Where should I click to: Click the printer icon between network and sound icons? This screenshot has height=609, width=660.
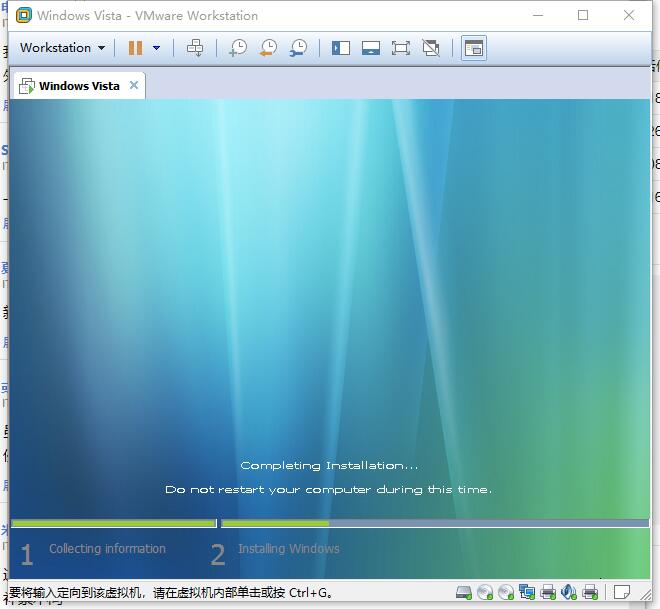(548, 592)
